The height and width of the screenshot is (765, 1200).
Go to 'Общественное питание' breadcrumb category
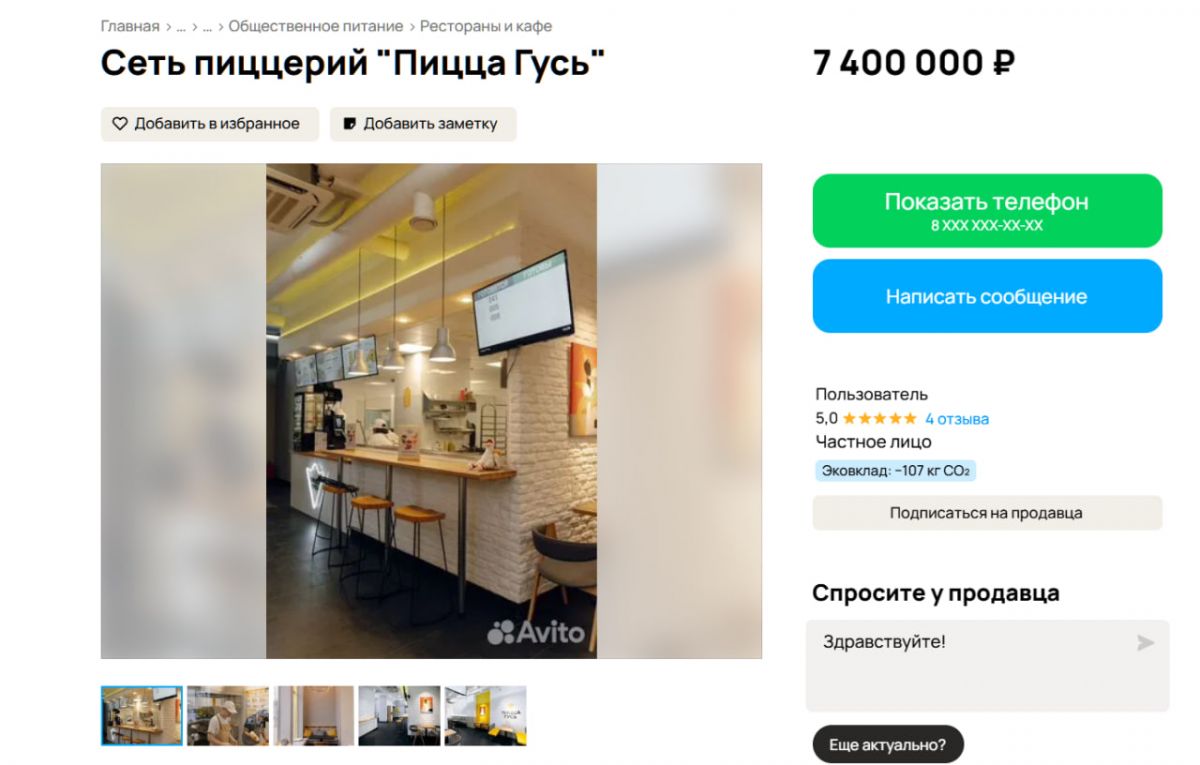[x=316, y=26]
